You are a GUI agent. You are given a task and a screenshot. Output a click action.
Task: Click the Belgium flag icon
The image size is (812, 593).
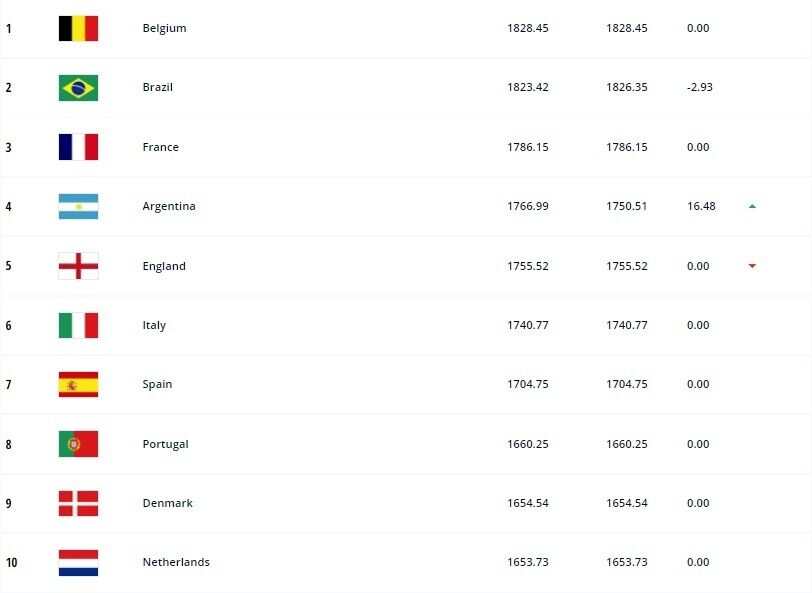[78, 28]
